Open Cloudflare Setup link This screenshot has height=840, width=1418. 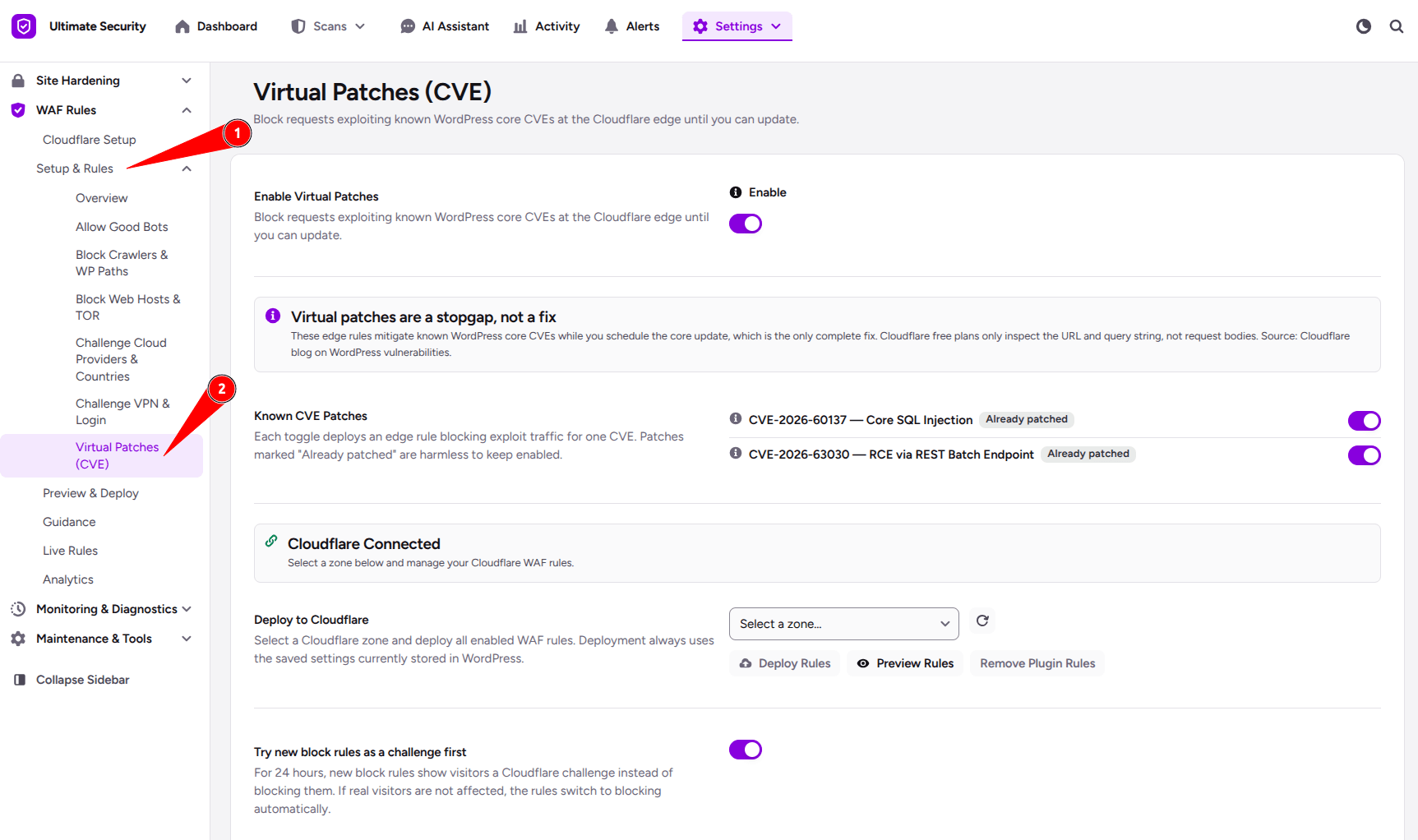(x=90, y=140)
